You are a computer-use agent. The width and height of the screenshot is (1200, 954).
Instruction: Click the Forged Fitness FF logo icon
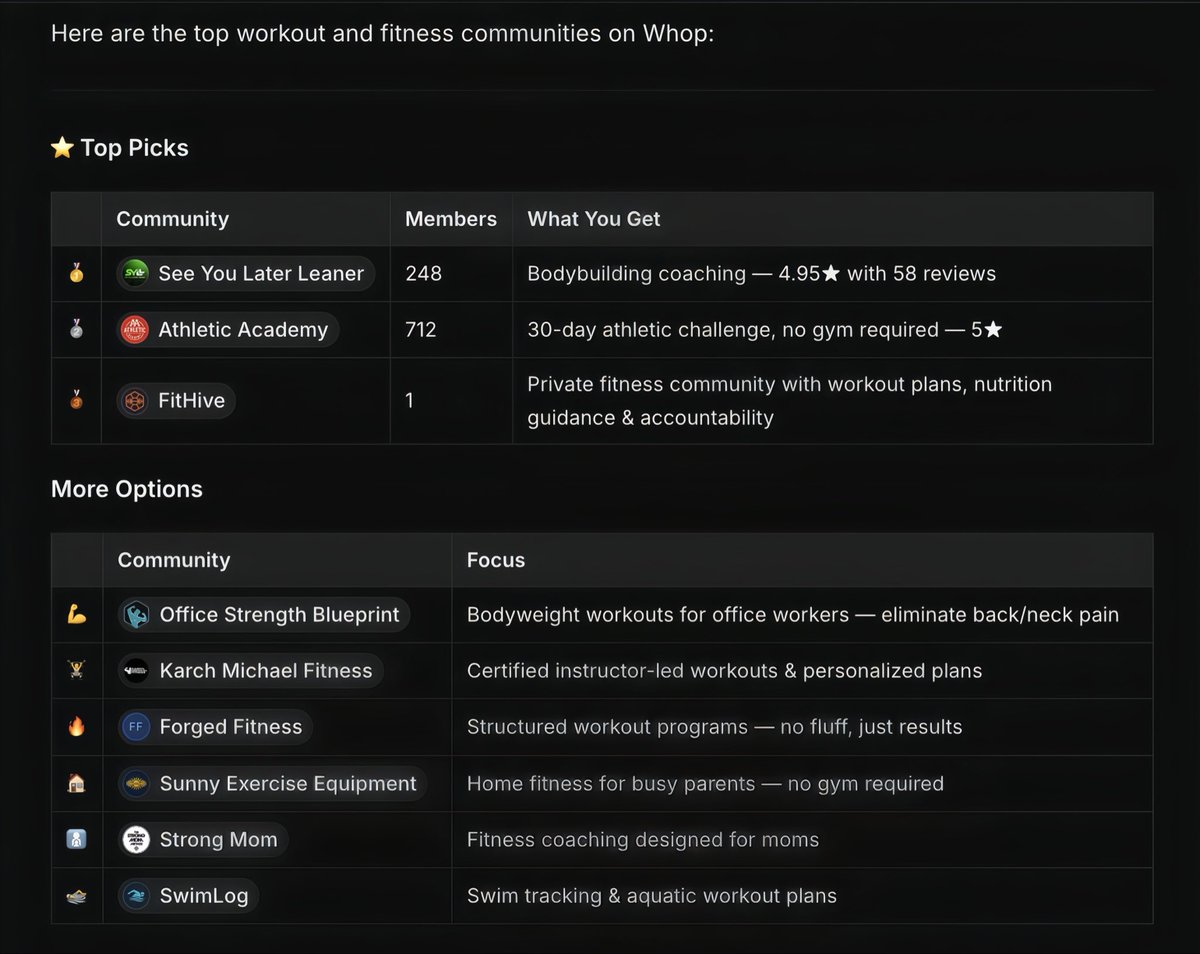[135, 727]
